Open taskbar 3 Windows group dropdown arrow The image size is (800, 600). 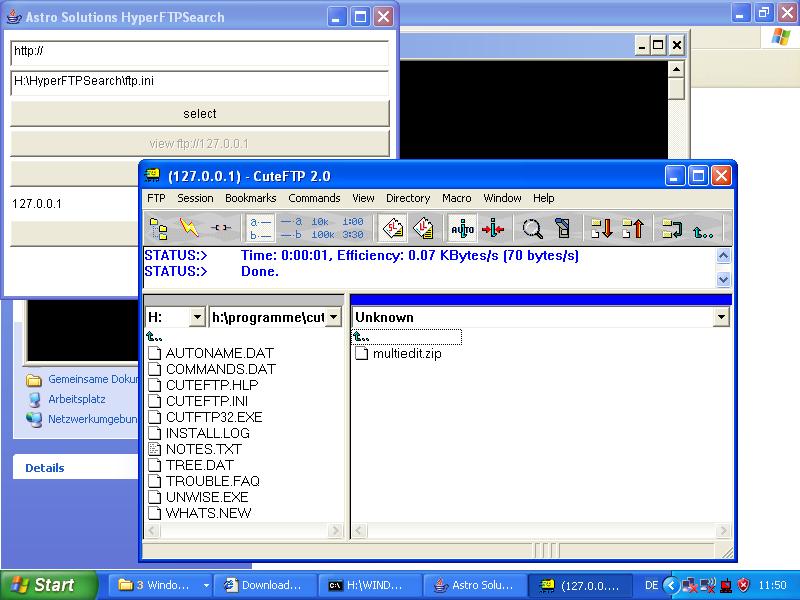coord(206,585)
